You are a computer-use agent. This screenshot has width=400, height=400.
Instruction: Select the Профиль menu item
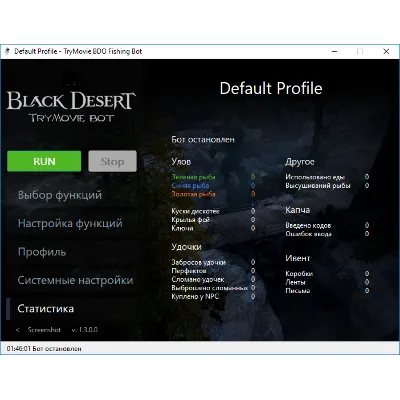pos(42,252)
